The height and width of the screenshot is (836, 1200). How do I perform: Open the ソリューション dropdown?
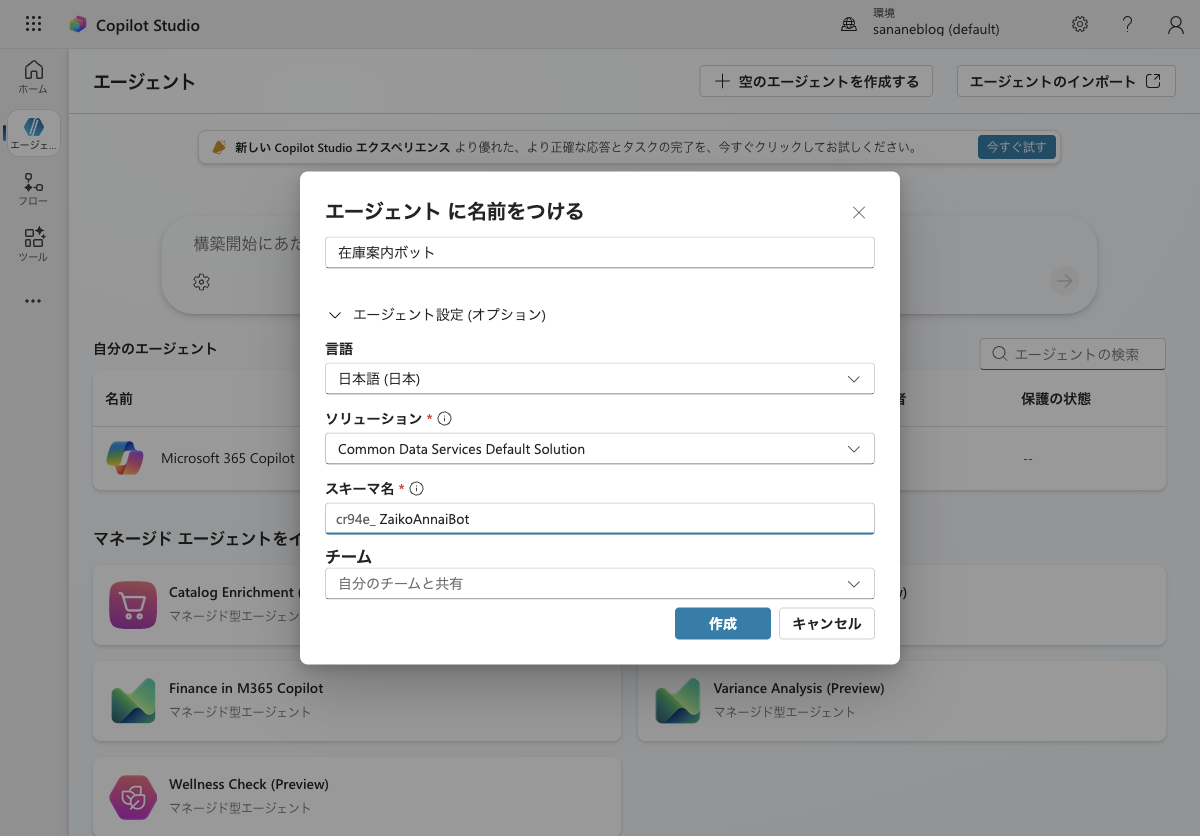pyautogui.click(x=600, y=449)
